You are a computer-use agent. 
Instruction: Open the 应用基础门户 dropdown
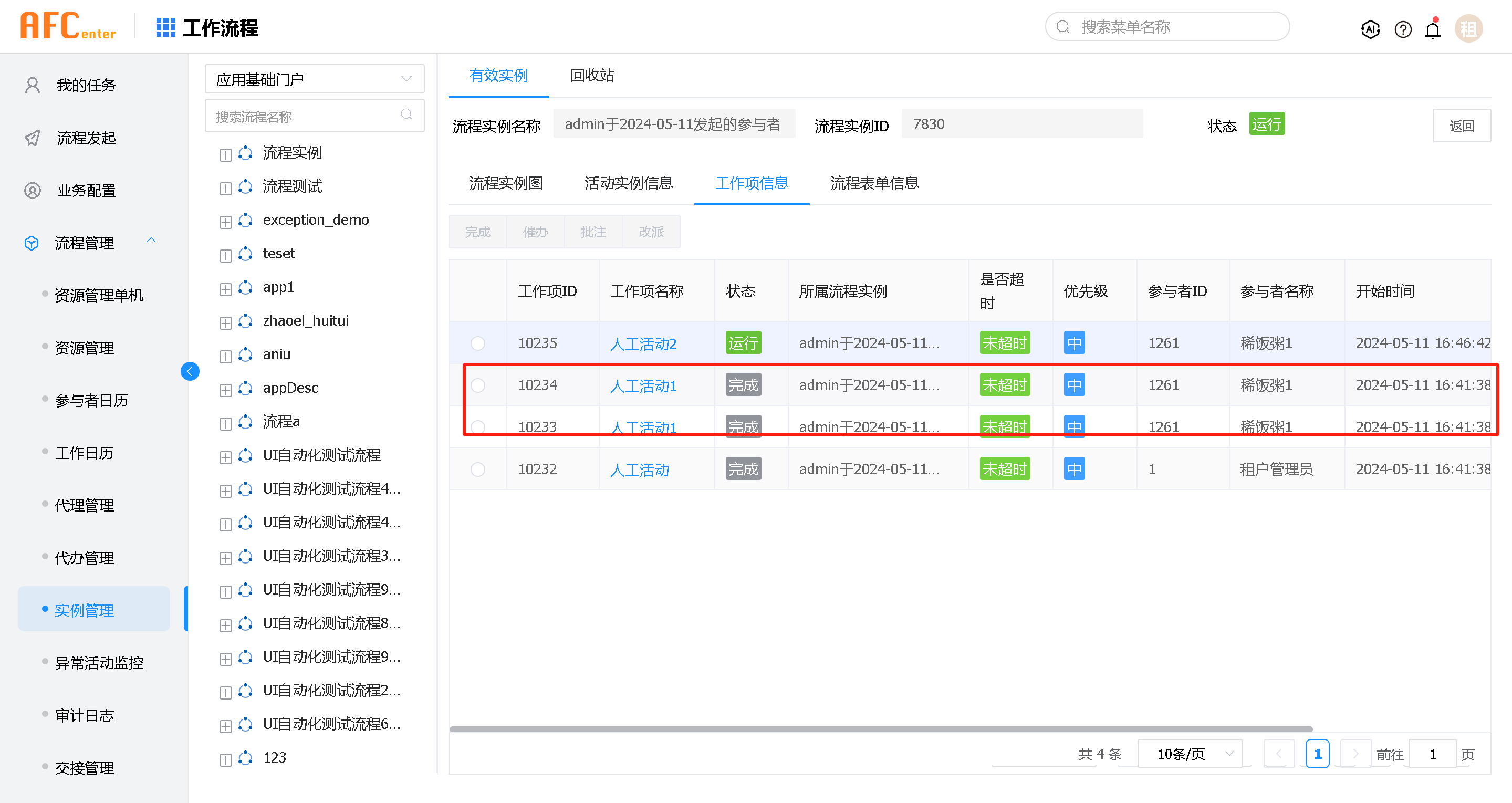(314, 79)
